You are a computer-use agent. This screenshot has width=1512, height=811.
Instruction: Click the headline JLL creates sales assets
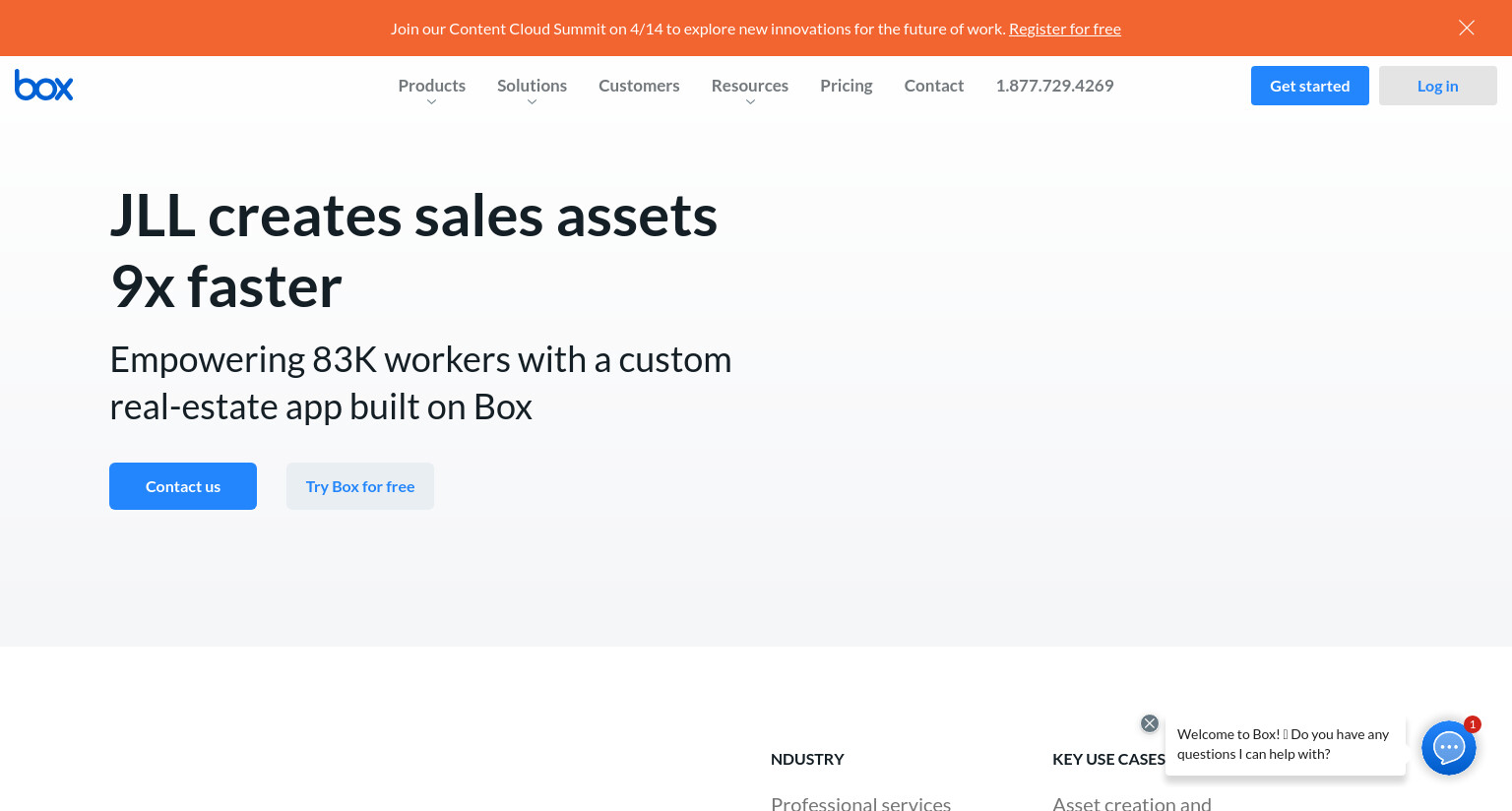413,251
